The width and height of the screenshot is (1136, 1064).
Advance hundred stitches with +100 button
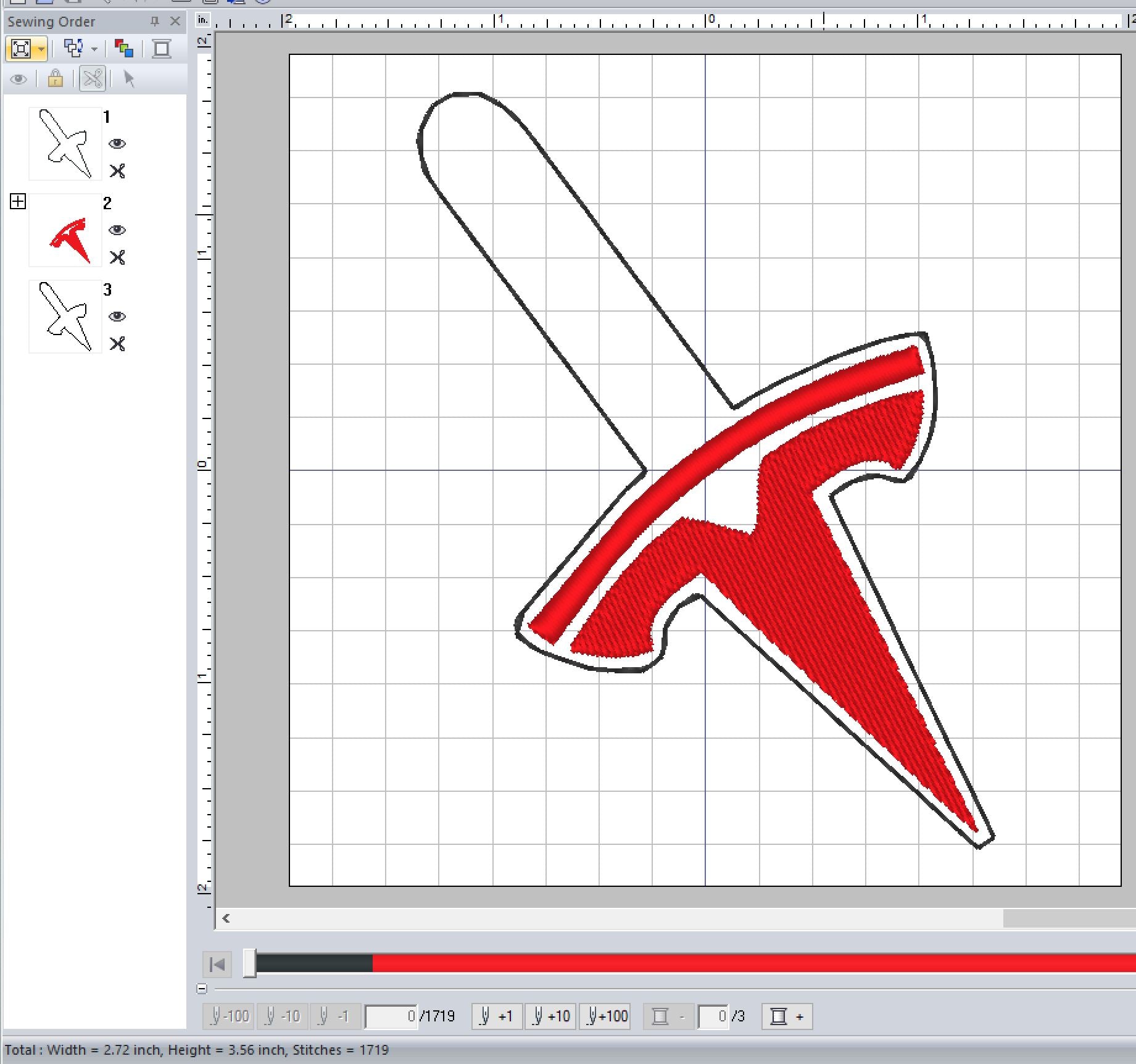tap(605, 1016)
